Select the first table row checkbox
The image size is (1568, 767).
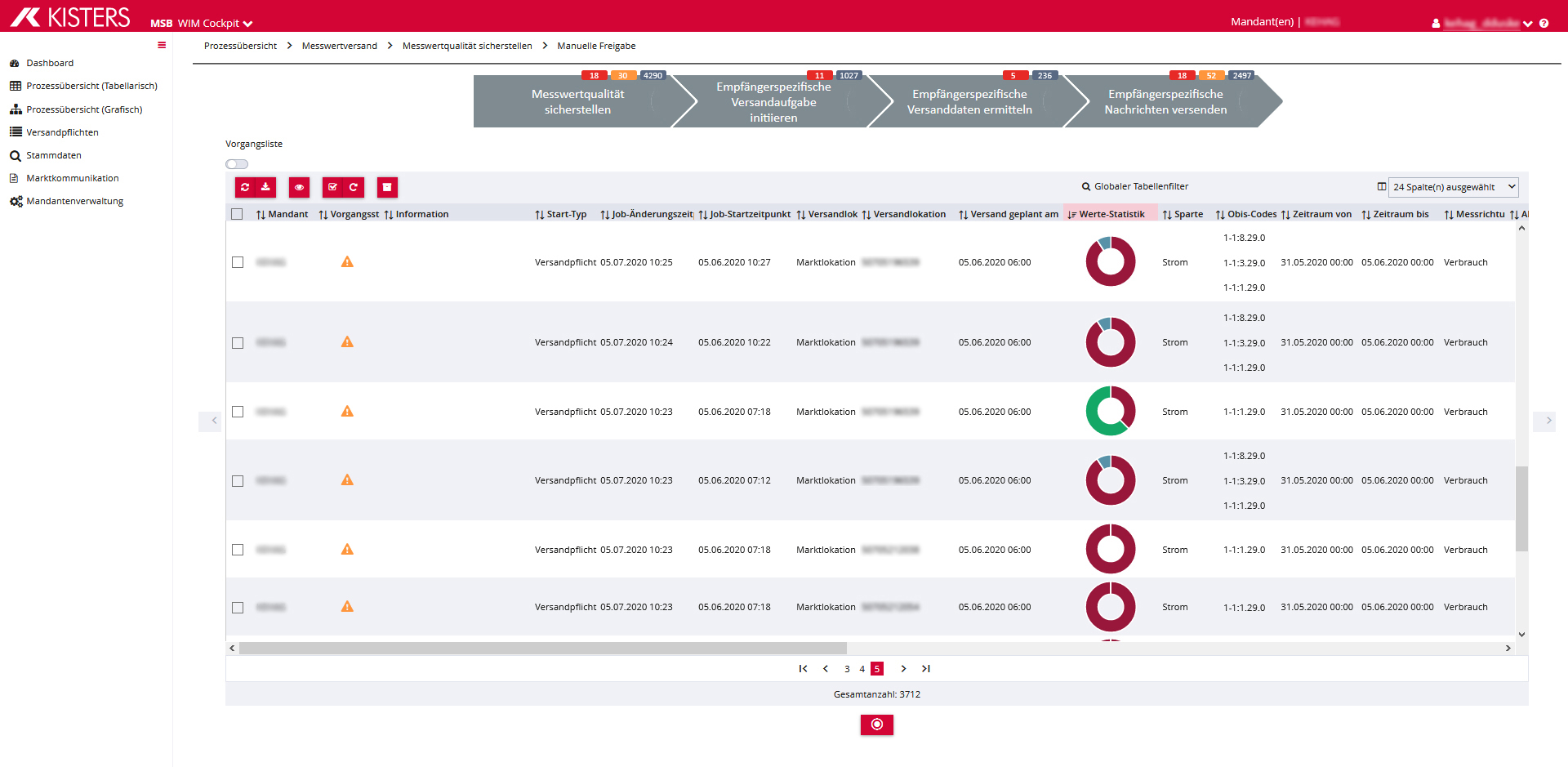coord(238,262)
